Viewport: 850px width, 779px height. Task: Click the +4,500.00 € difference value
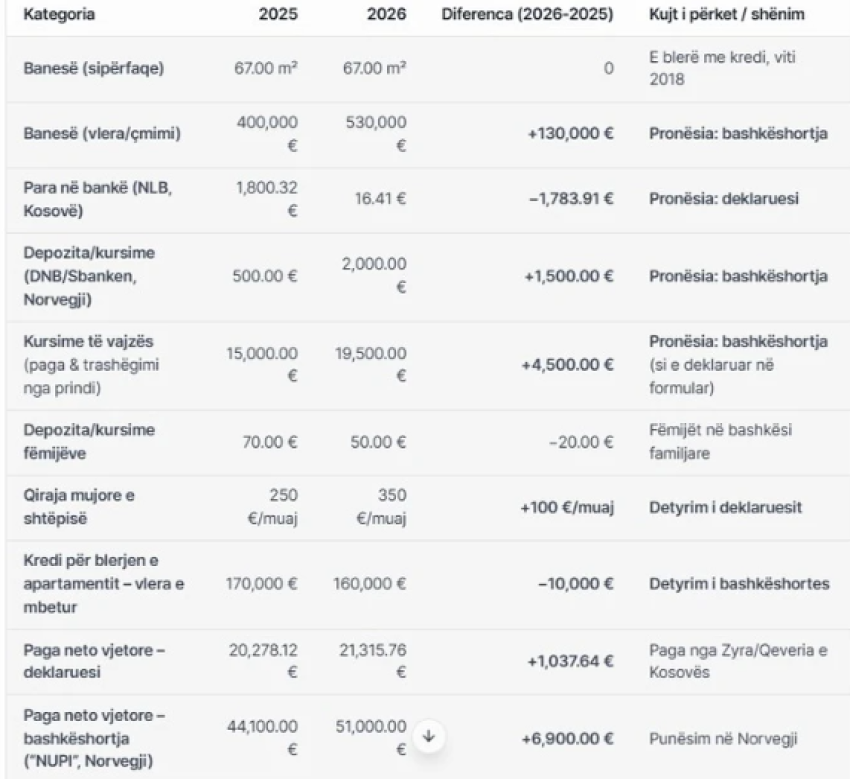[x=567, y=364]
